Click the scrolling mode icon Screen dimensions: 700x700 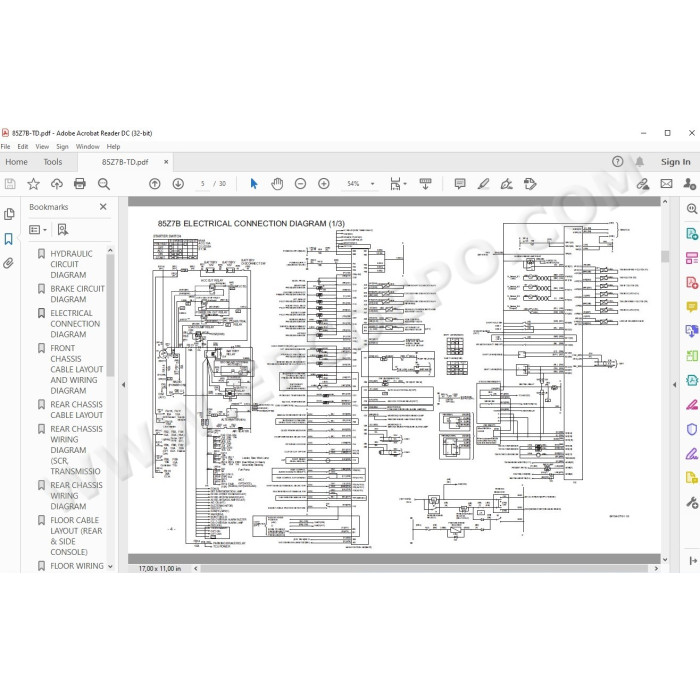(x=425, y=183)
